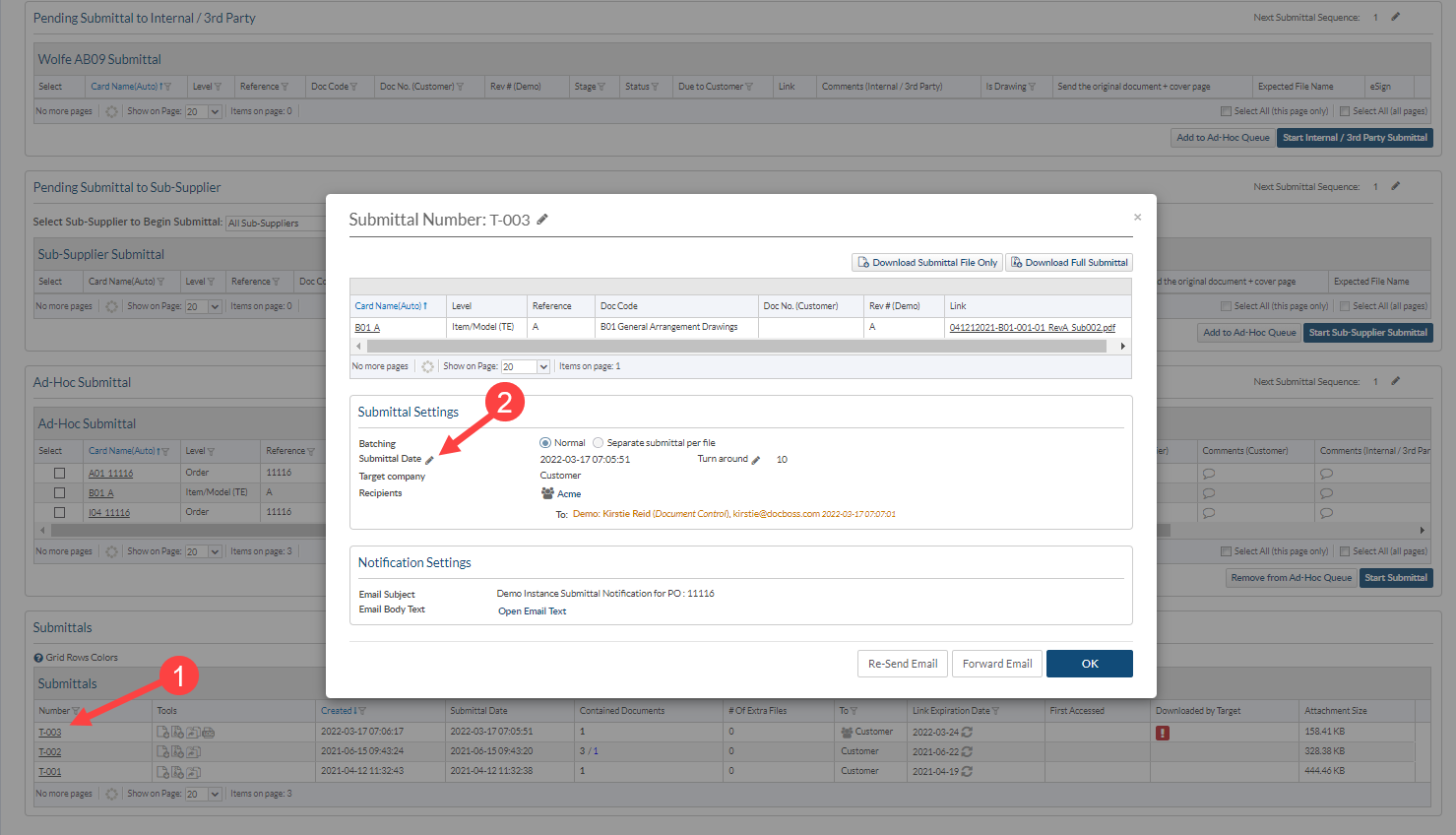Click third tool icon in T-001 row
The image size is (1456, 835).
point(193,772)
